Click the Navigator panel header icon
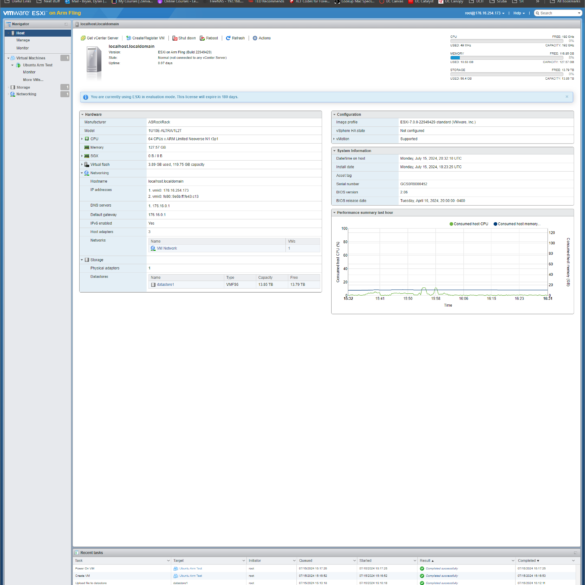585x585 pixels. pyautogui.click(x=9, y=24)
